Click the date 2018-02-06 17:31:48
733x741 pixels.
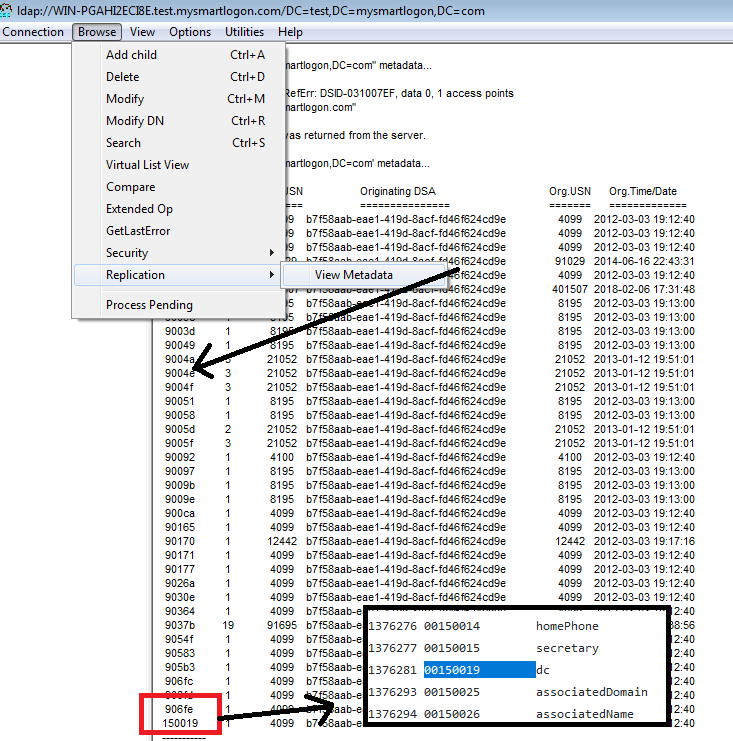point(644,289)
